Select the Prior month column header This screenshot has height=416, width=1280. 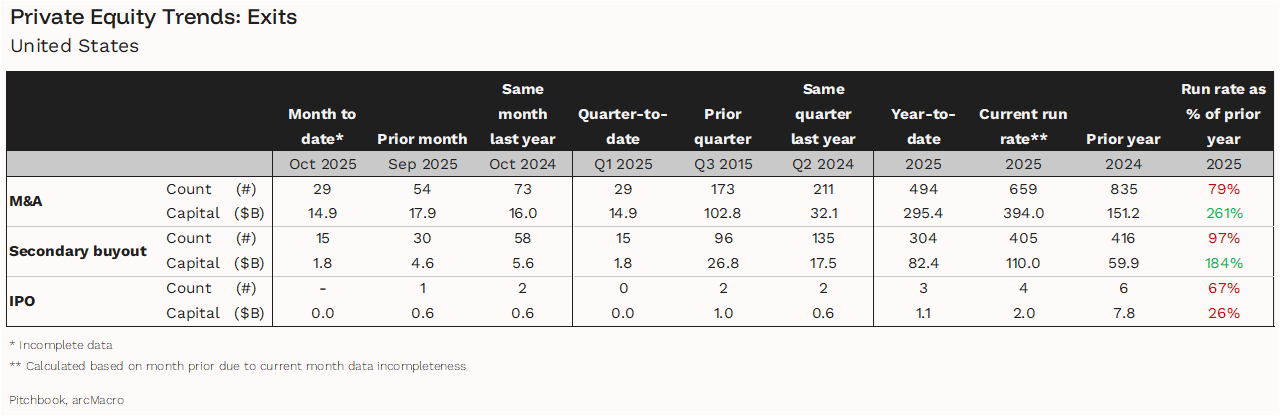(422, 139)
